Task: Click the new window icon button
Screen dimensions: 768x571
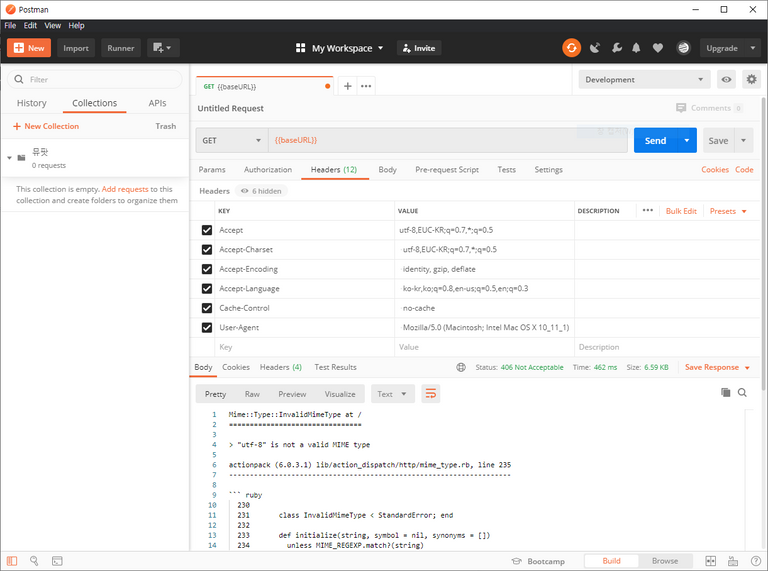Action: (x=163, y=48)
